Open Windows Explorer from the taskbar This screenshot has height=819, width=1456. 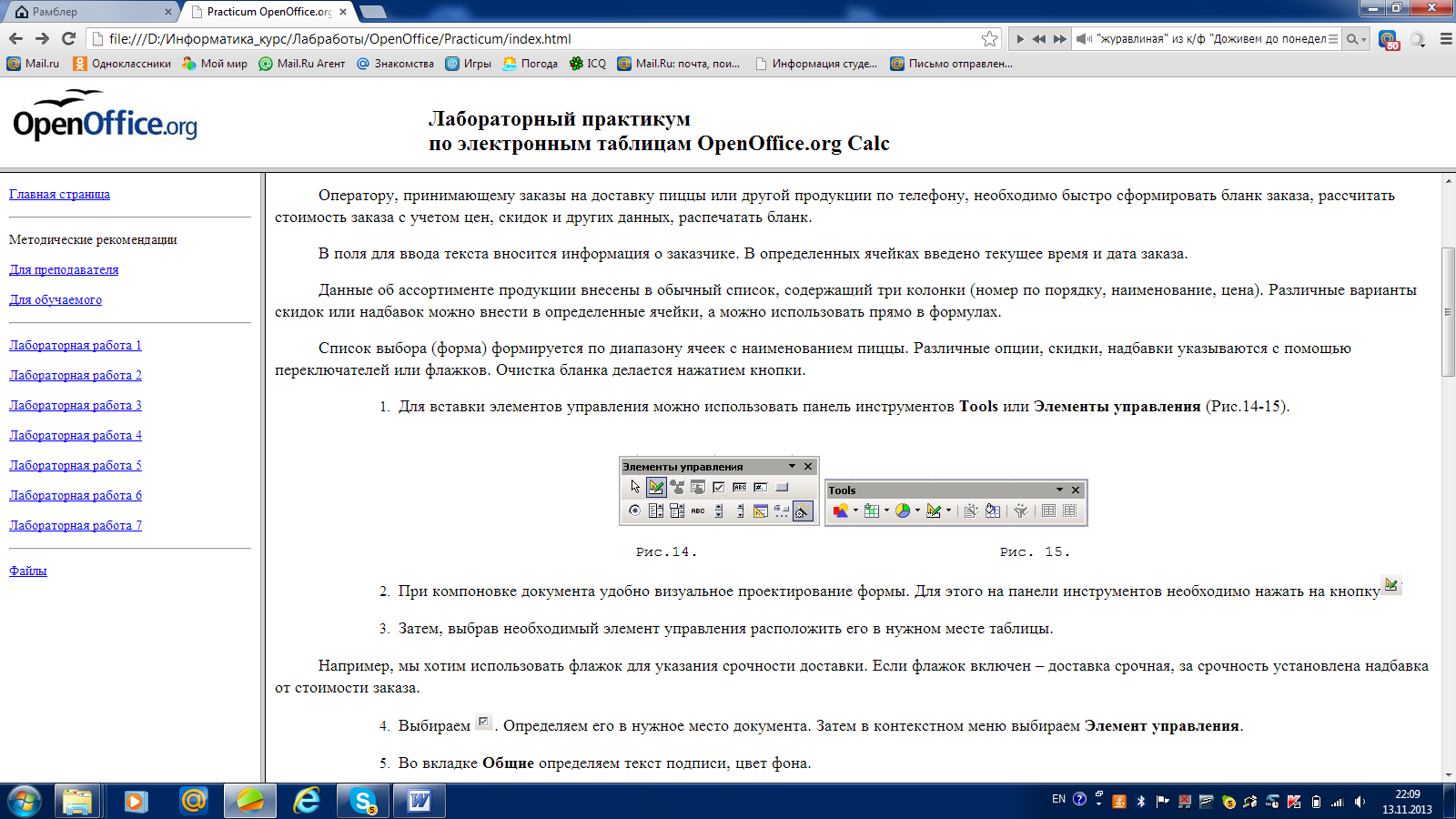pos(77,801)
